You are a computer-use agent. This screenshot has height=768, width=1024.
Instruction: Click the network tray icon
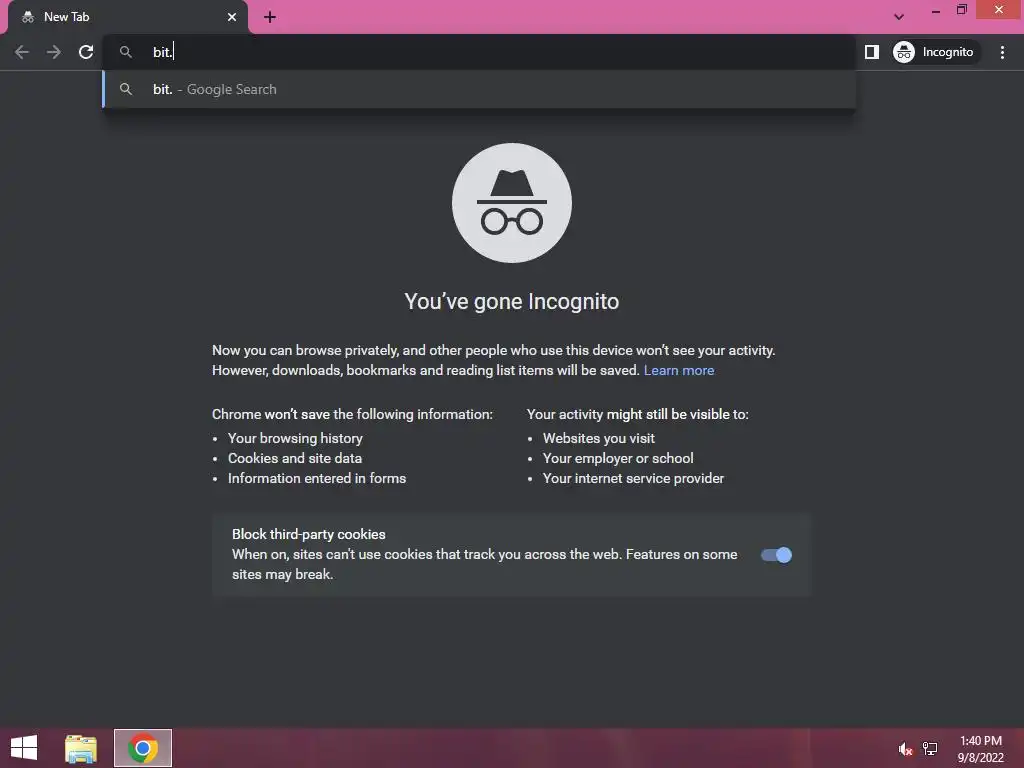click(930, 749)
